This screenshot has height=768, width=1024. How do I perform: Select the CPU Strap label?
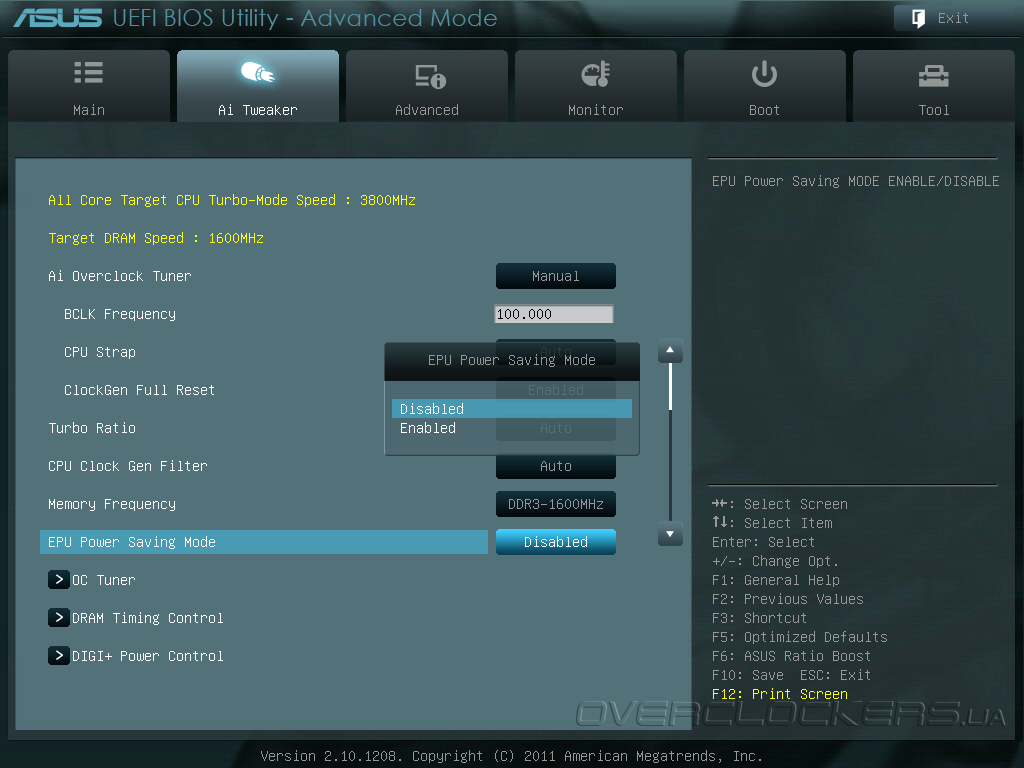coord(100,353)
